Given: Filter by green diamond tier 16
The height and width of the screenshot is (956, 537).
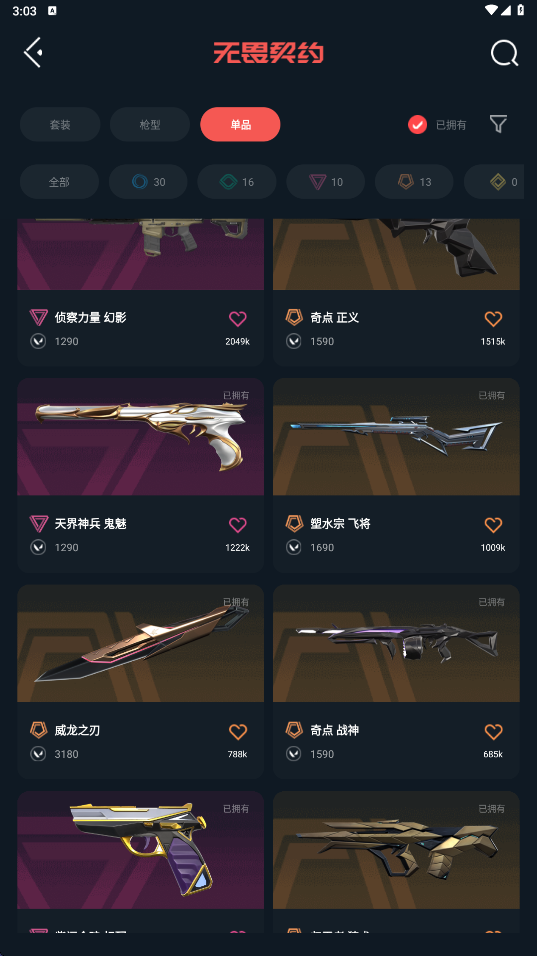Looking at the screenshot, I should pos(236,182).
